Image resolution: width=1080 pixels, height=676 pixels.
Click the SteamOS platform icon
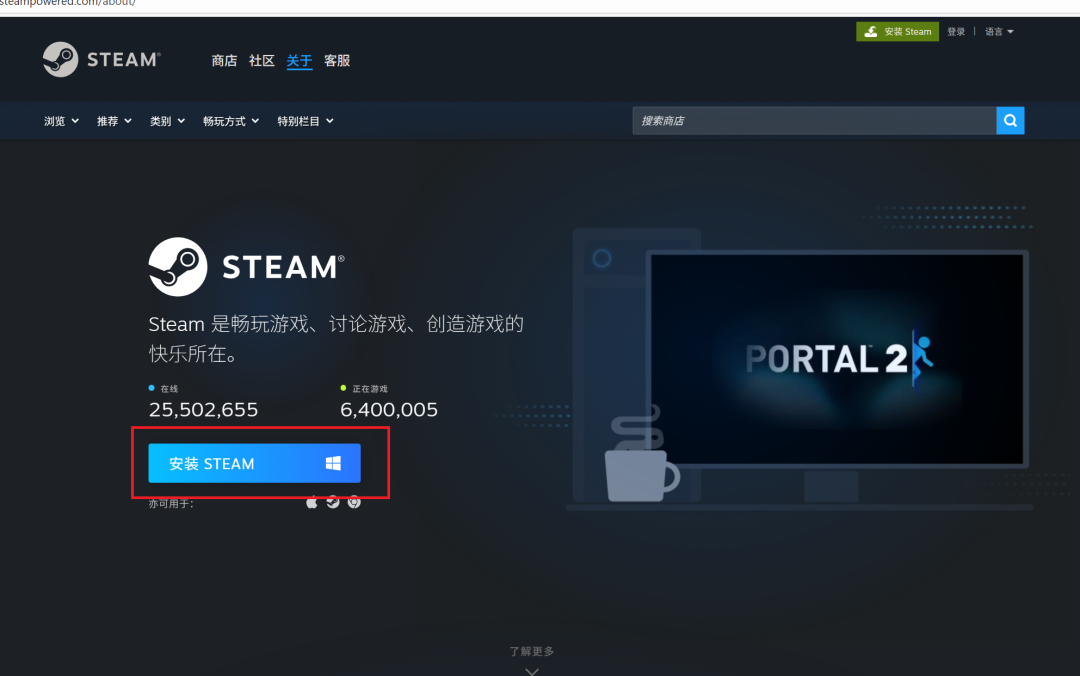(333, 502)
